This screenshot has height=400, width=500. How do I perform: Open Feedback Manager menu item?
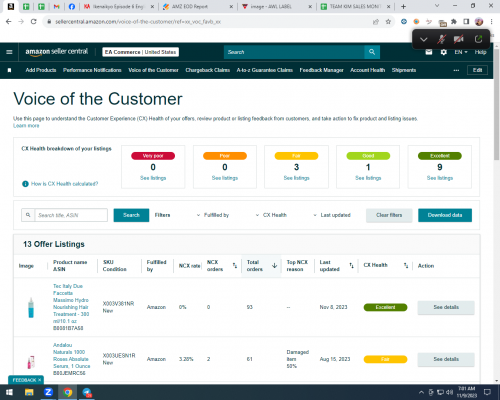tap(321, 70)
